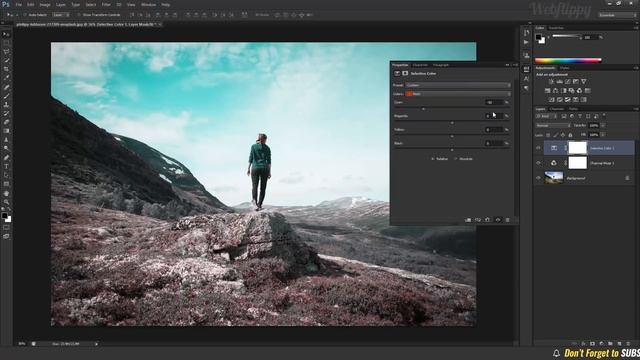Open the Auto-Select Layer dropdown
The image size is (640, 360).
coord(61,15)
